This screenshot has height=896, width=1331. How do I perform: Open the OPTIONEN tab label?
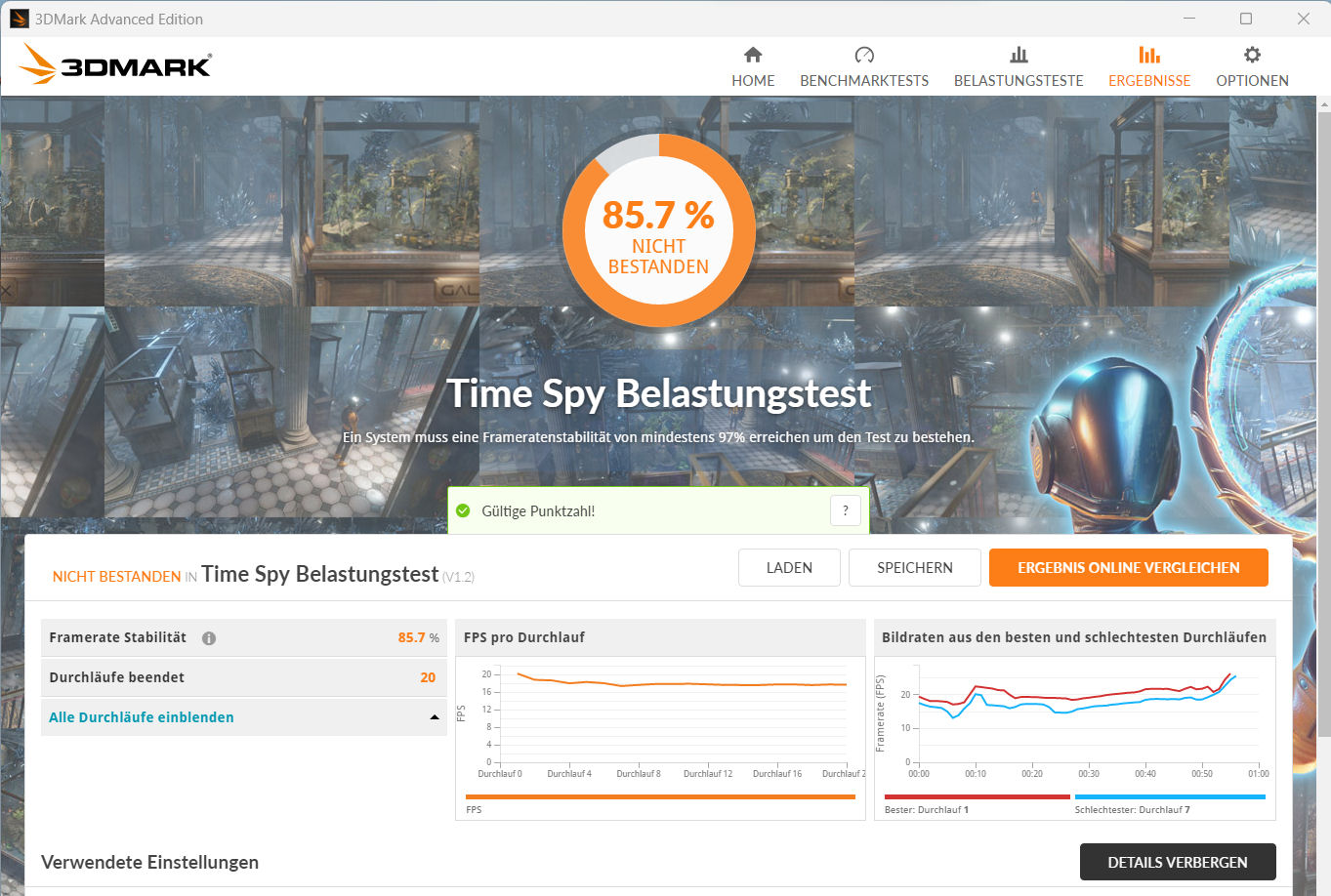[1251, 81]
